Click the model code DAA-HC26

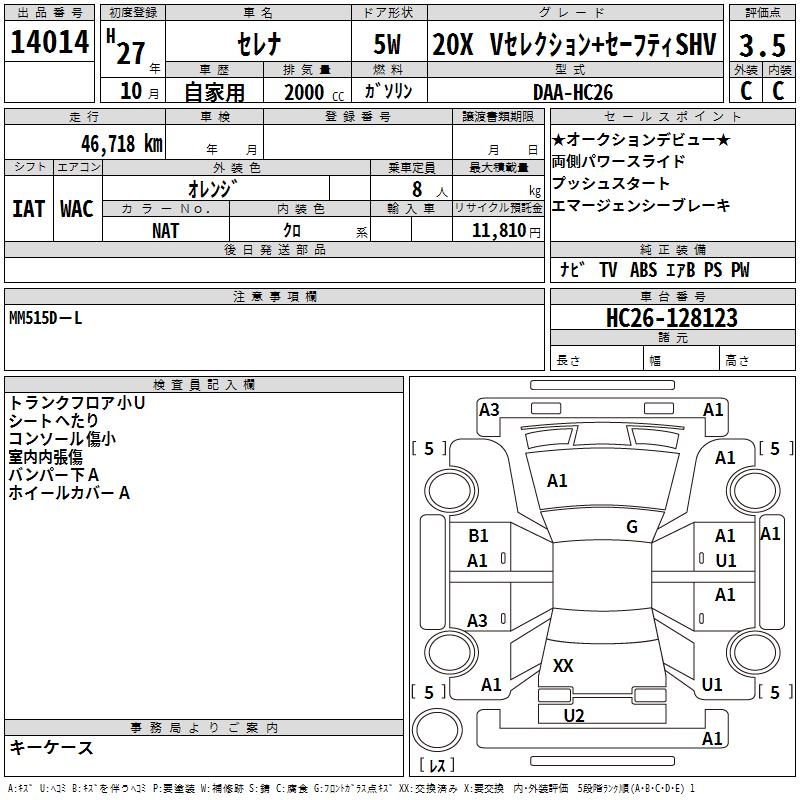(573, 92)
